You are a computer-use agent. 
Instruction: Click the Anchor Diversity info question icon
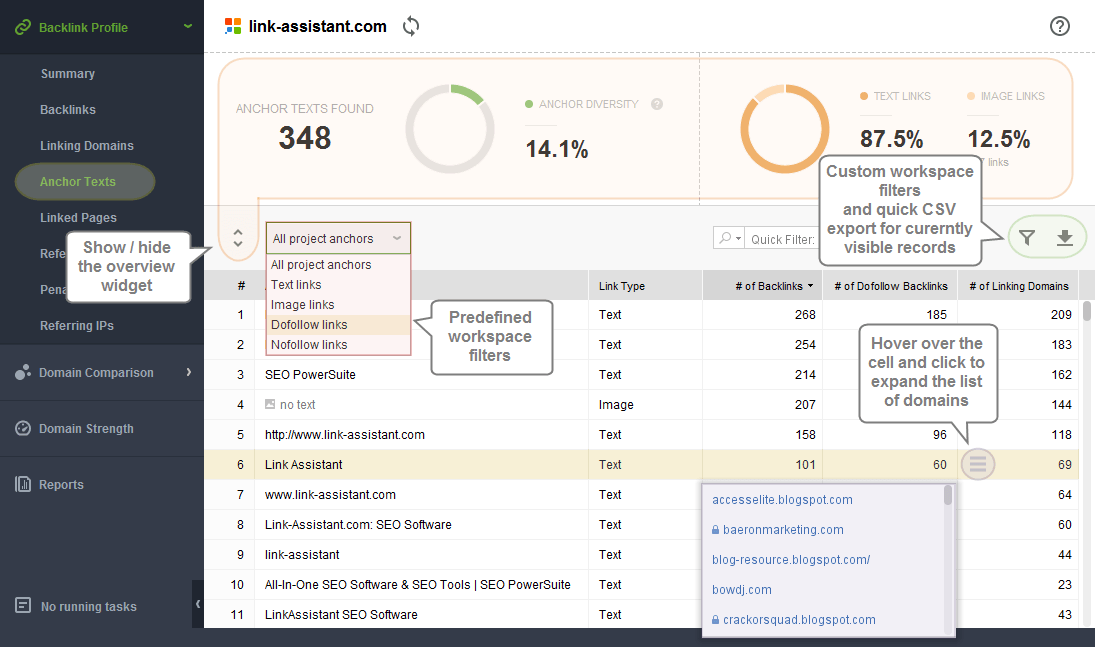656,104
